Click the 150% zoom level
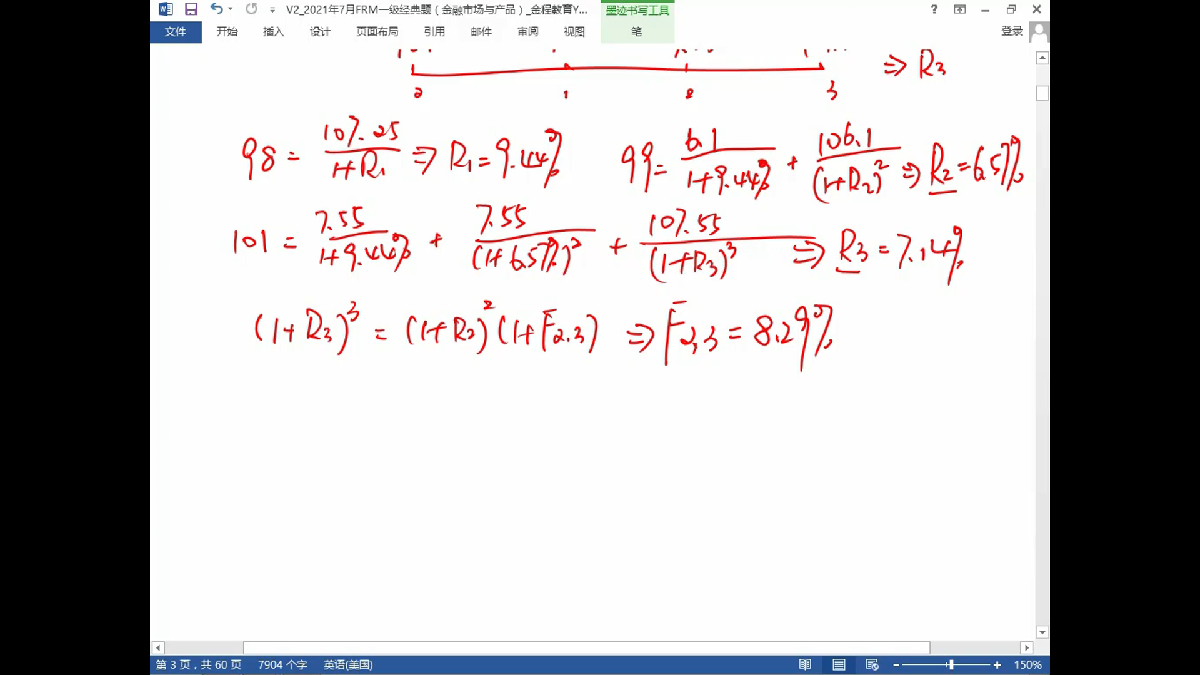The height and width of the screenshot is (675, 1200). pyautogui.click(x=1028, y=665)
